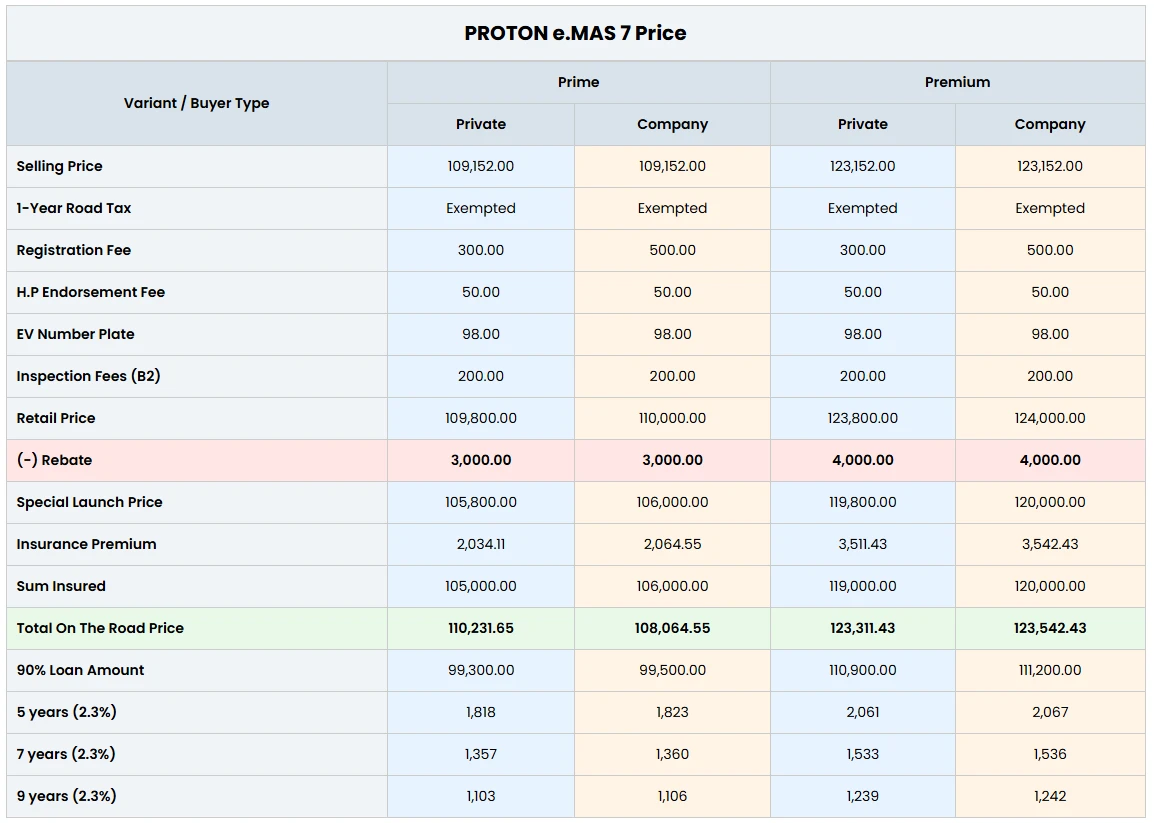1154x823 pixels.
Task: Click the Selling Price row label
Action: pos(60,166)
